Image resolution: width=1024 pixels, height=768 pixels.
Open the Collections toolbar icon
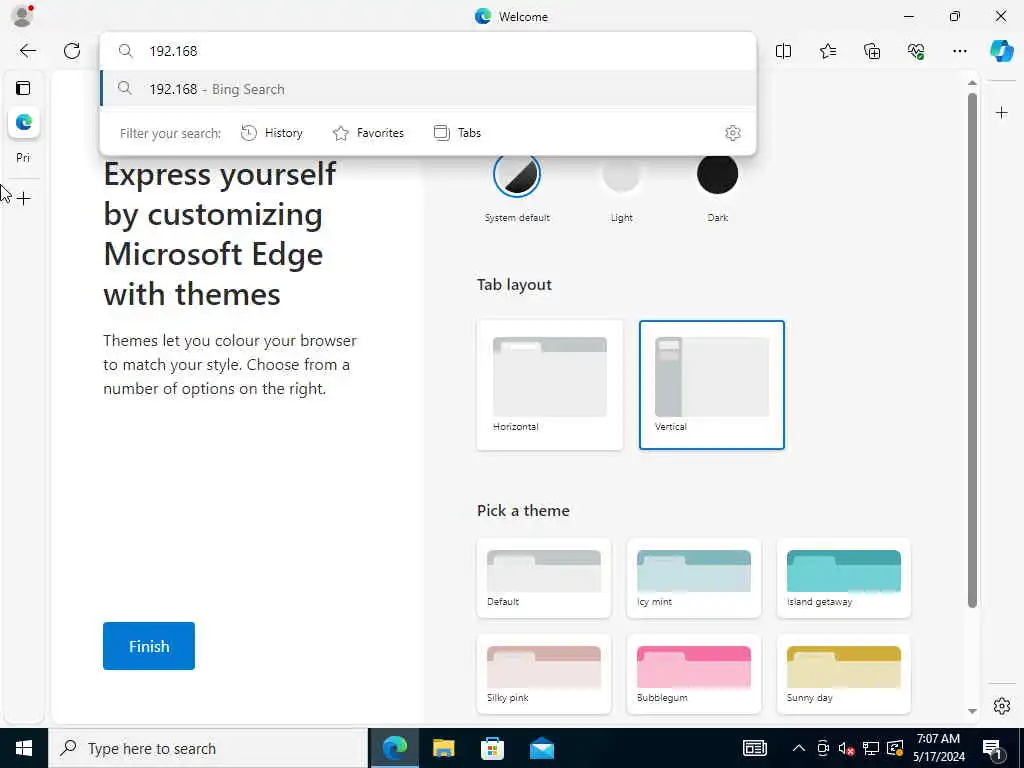[x=872, y=51]
